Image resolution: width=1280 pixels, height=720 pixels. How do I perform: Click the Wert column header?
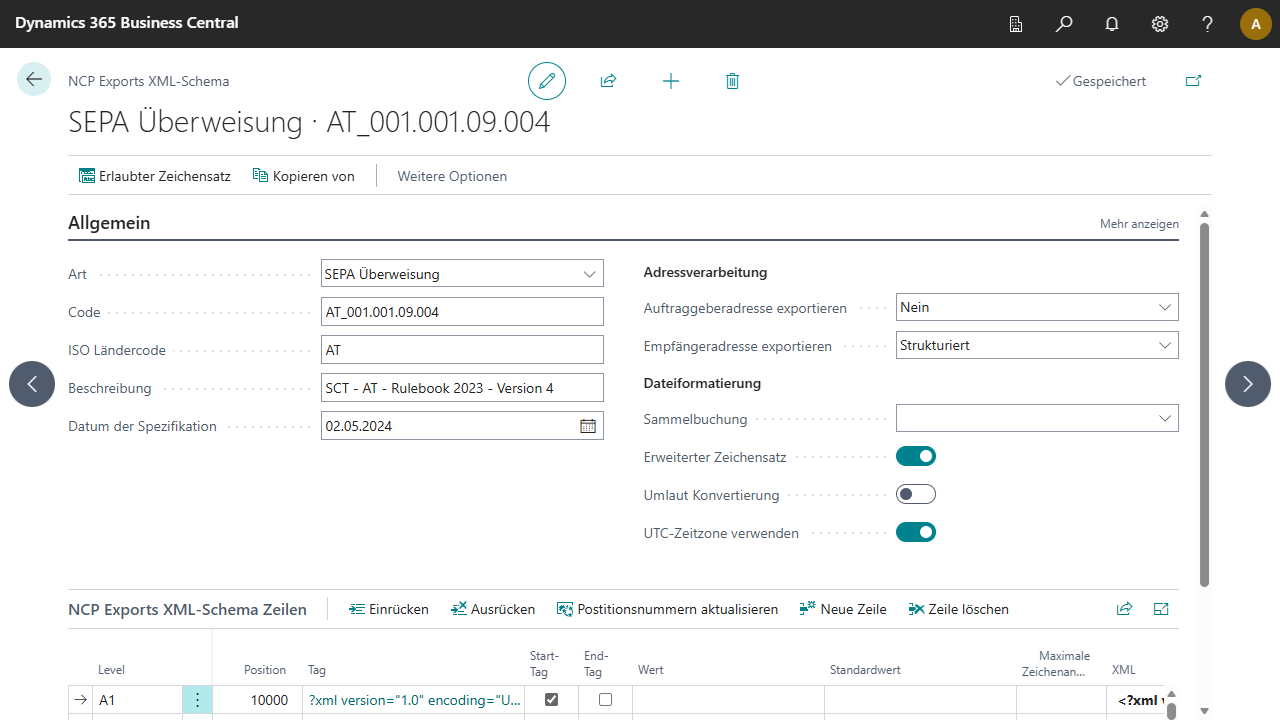(x=651, y=670)
